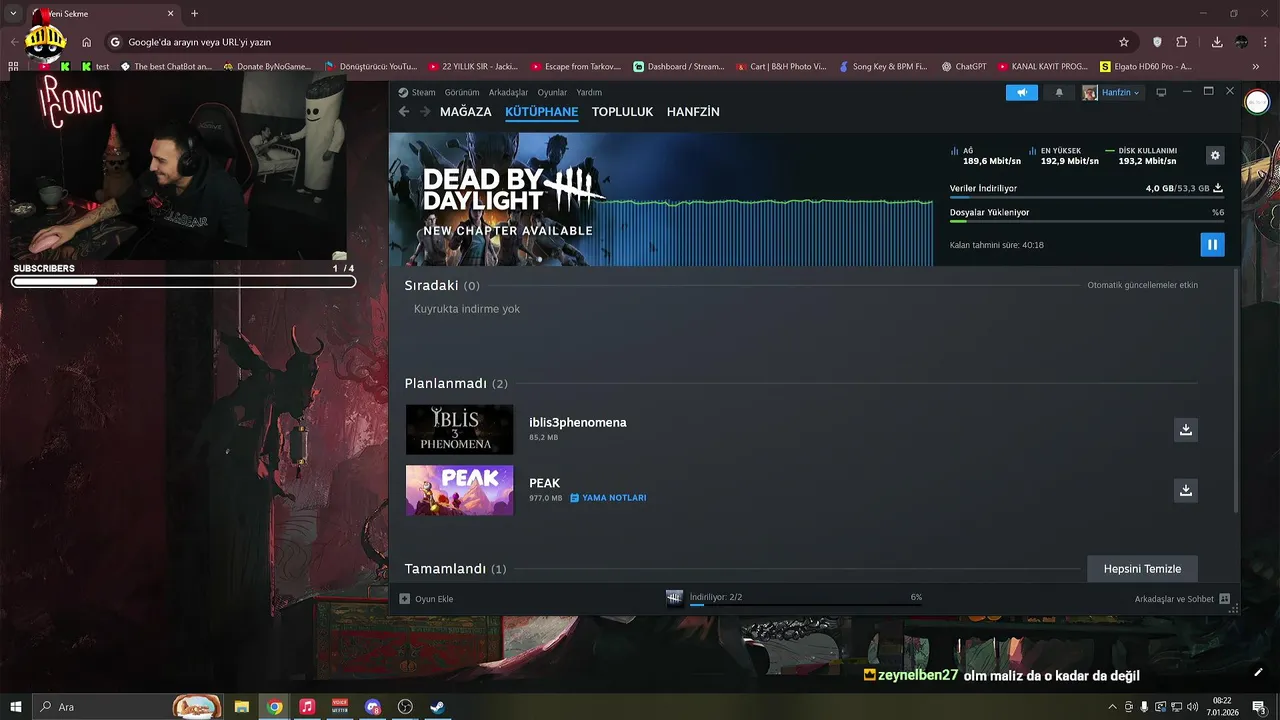Viewport: 1280px width, 720px height.
Task: Start downloading iblis3phenomena
Action: [x=1185, y=429]
